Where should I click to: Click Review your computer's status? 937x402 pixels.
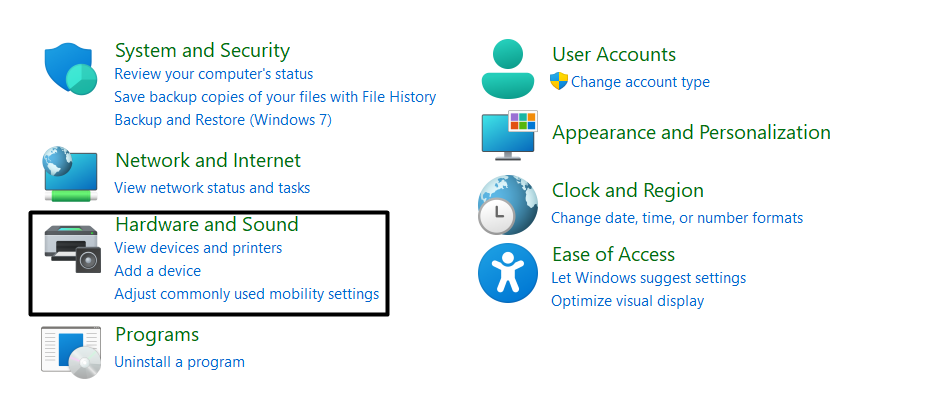[x=213, y=74]
